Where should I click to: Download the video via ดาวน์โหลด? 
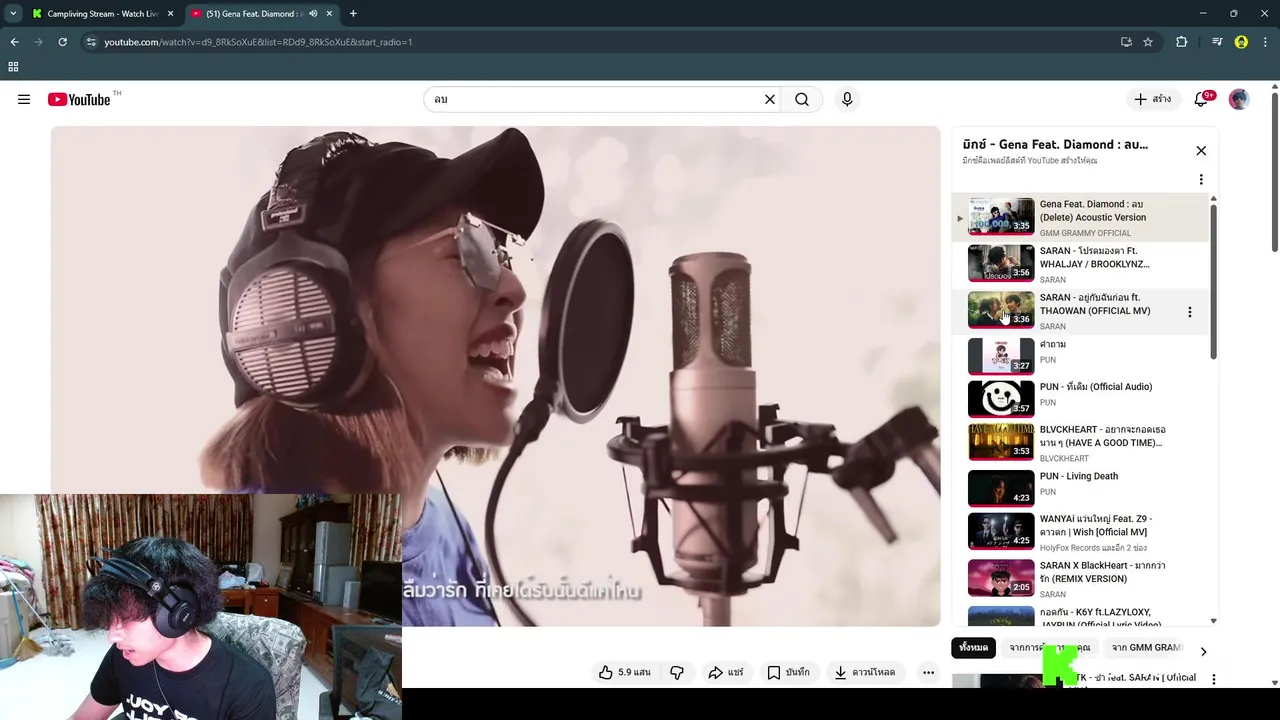click(865, 673)
